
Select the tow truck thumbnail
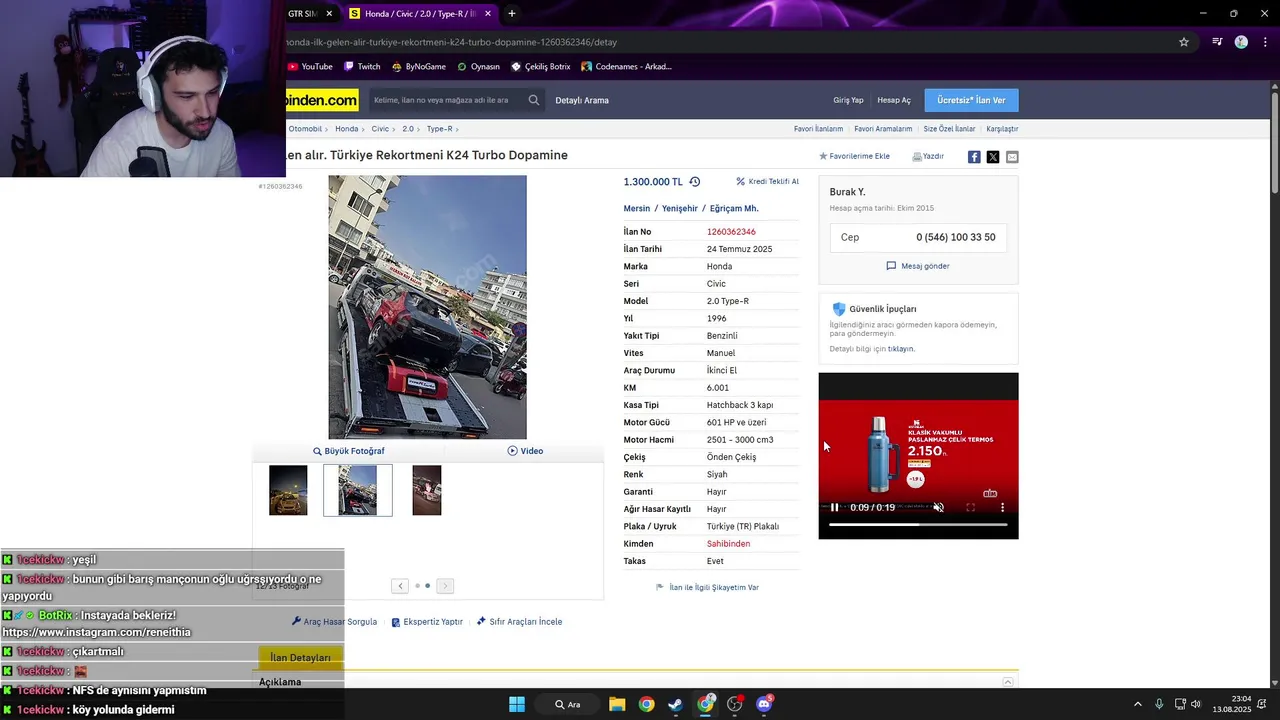(358, 490)
